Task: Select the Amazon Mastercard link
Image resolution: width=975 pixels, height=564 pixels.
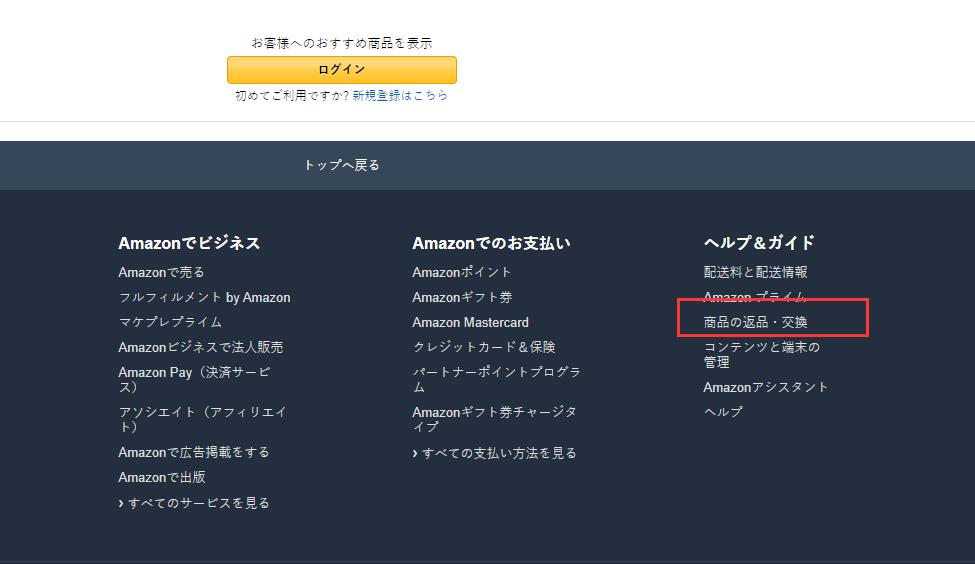Action: [x=470, y=322]
